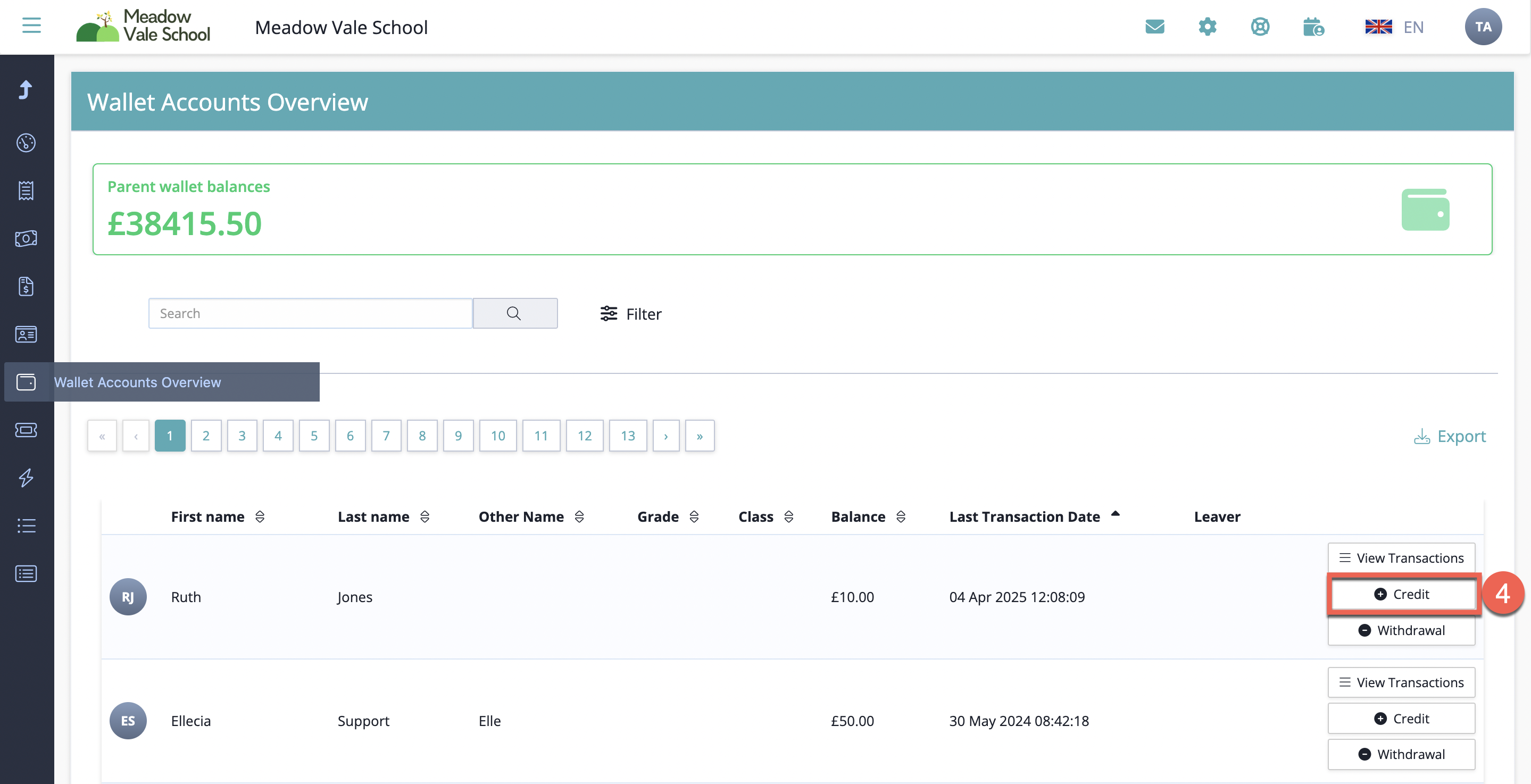Go to page 5

click(314, 436)
